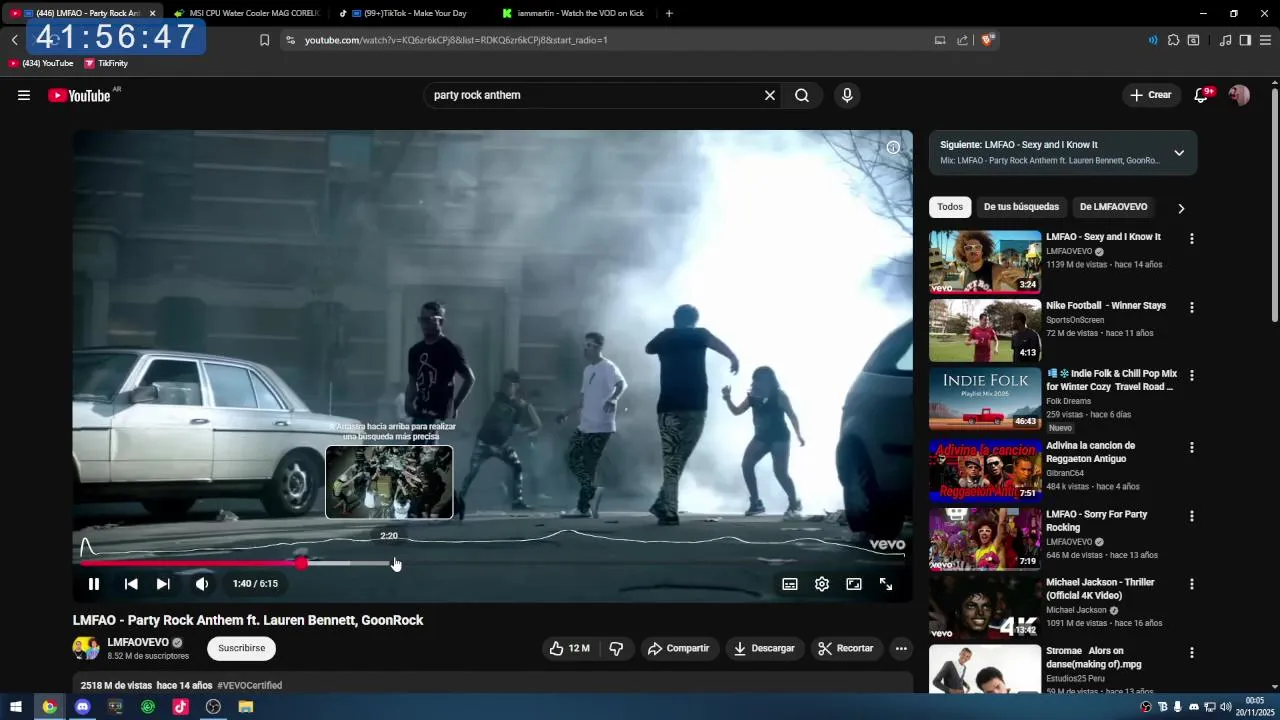Skip to the next video
The width and height of the screenshot is (1280, 720).
click(163, 584)
